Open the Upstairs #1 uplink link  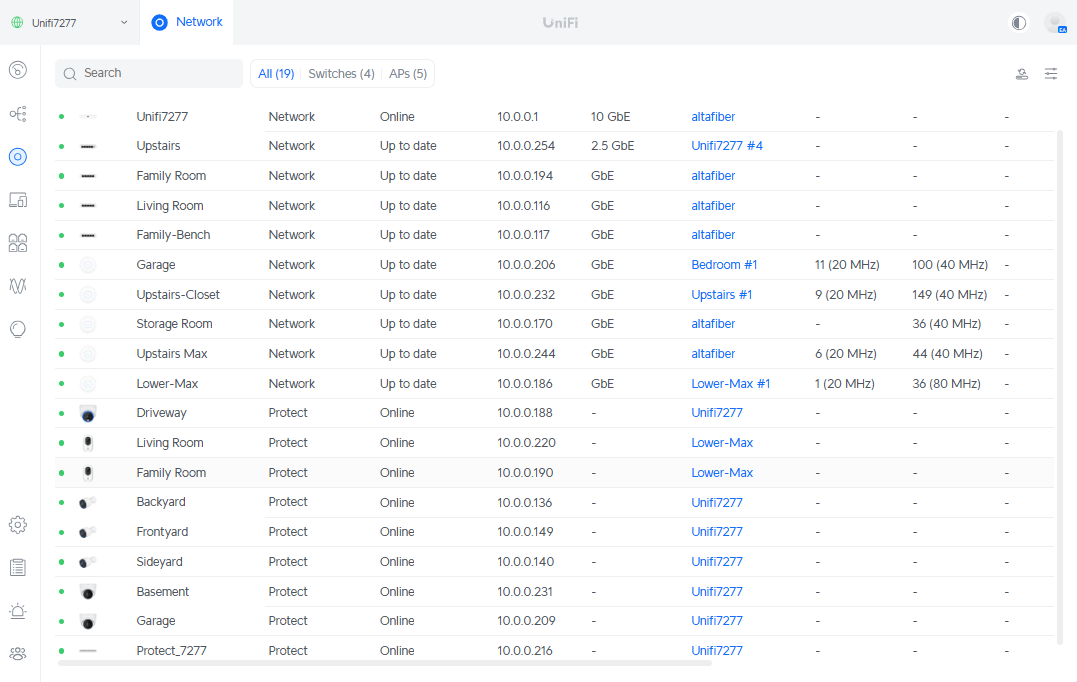[721, 295]
